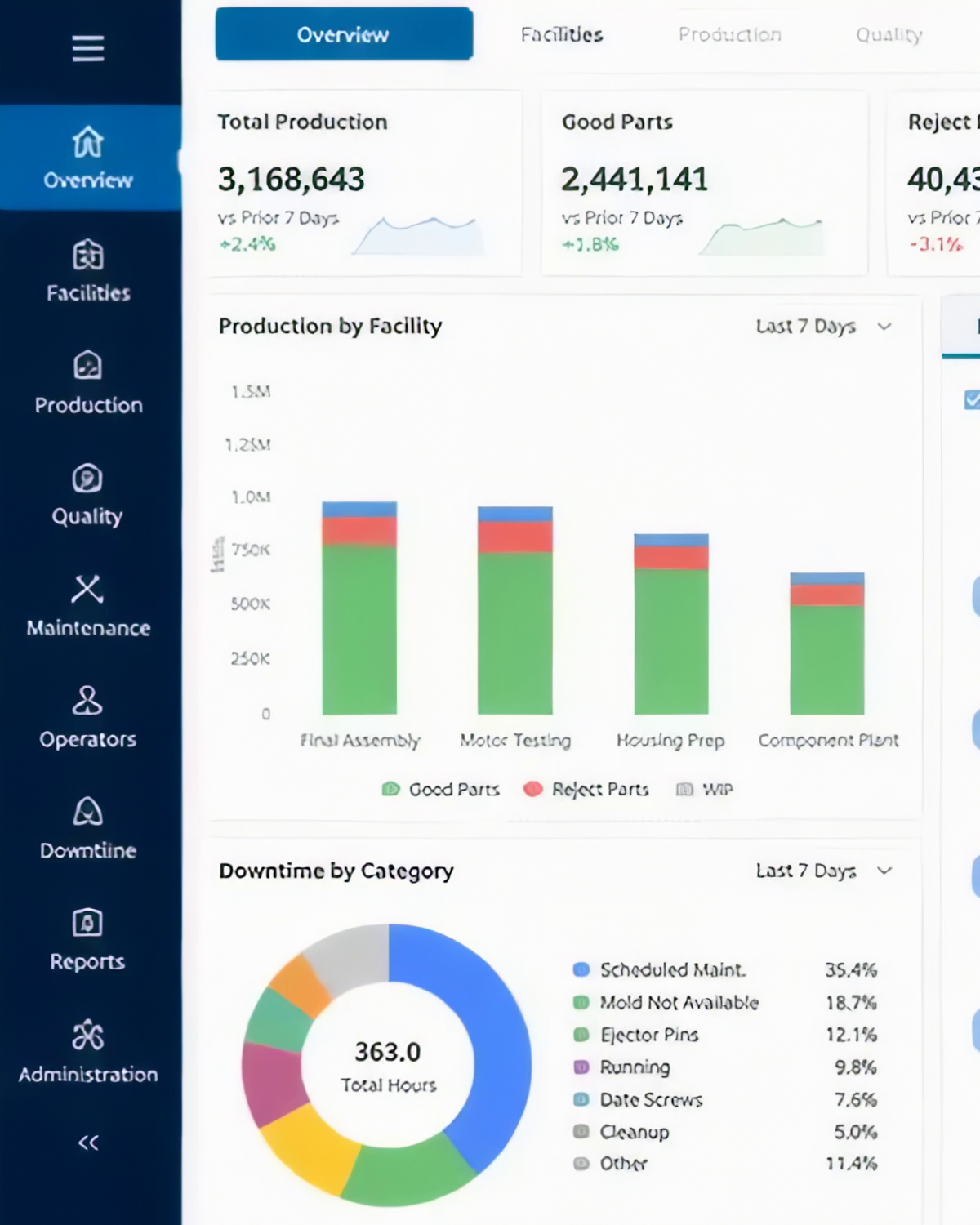Open Last 7 Days dropdown for Production by Facility
The image size is (980, 1225).
(x=823, y=326)
